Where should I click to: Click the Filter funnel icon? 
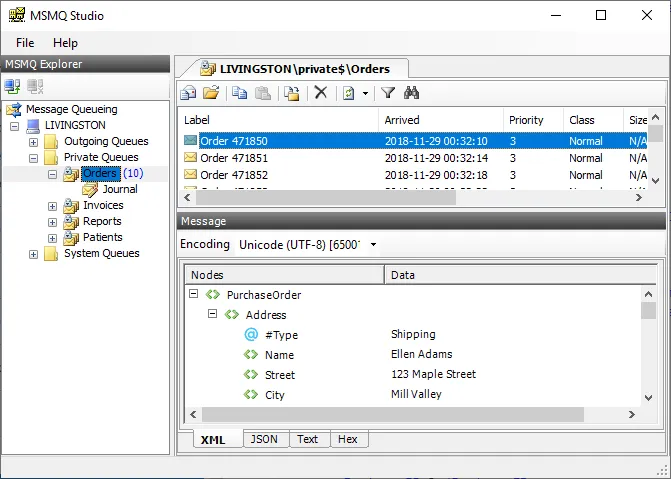(388, 93)
